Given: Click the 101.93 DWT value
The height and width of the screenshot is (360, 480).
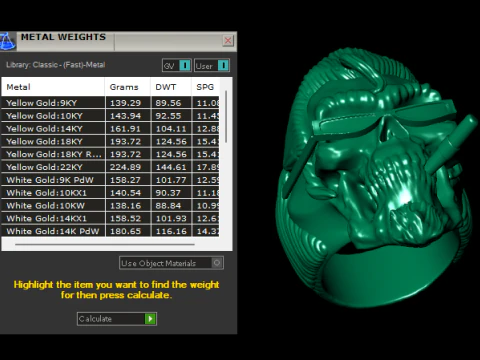Looking at the screenshot, I should [x=171, y=218].
